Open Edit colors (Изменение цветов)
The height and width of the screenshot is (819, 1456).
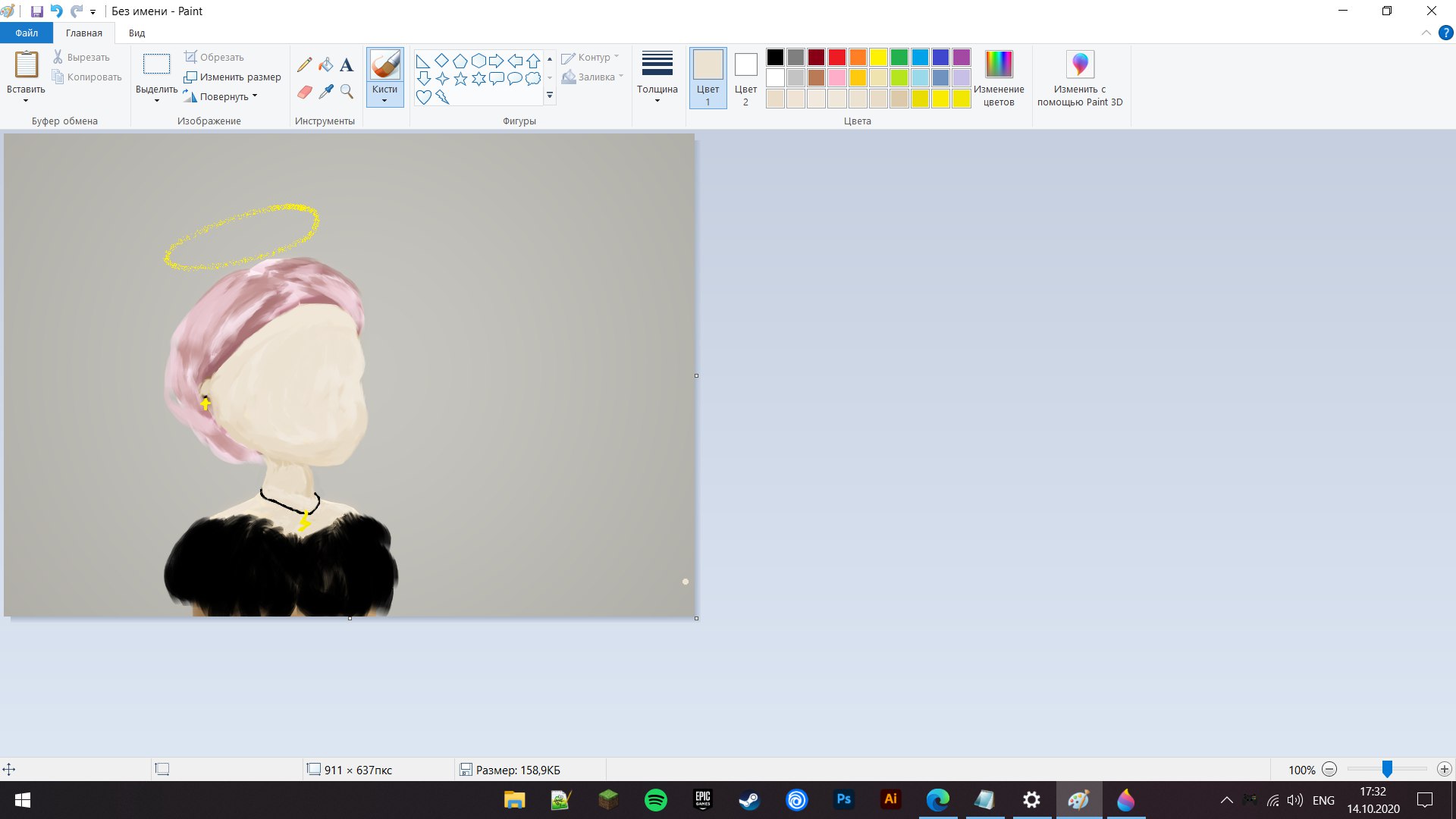click(999, 77)
